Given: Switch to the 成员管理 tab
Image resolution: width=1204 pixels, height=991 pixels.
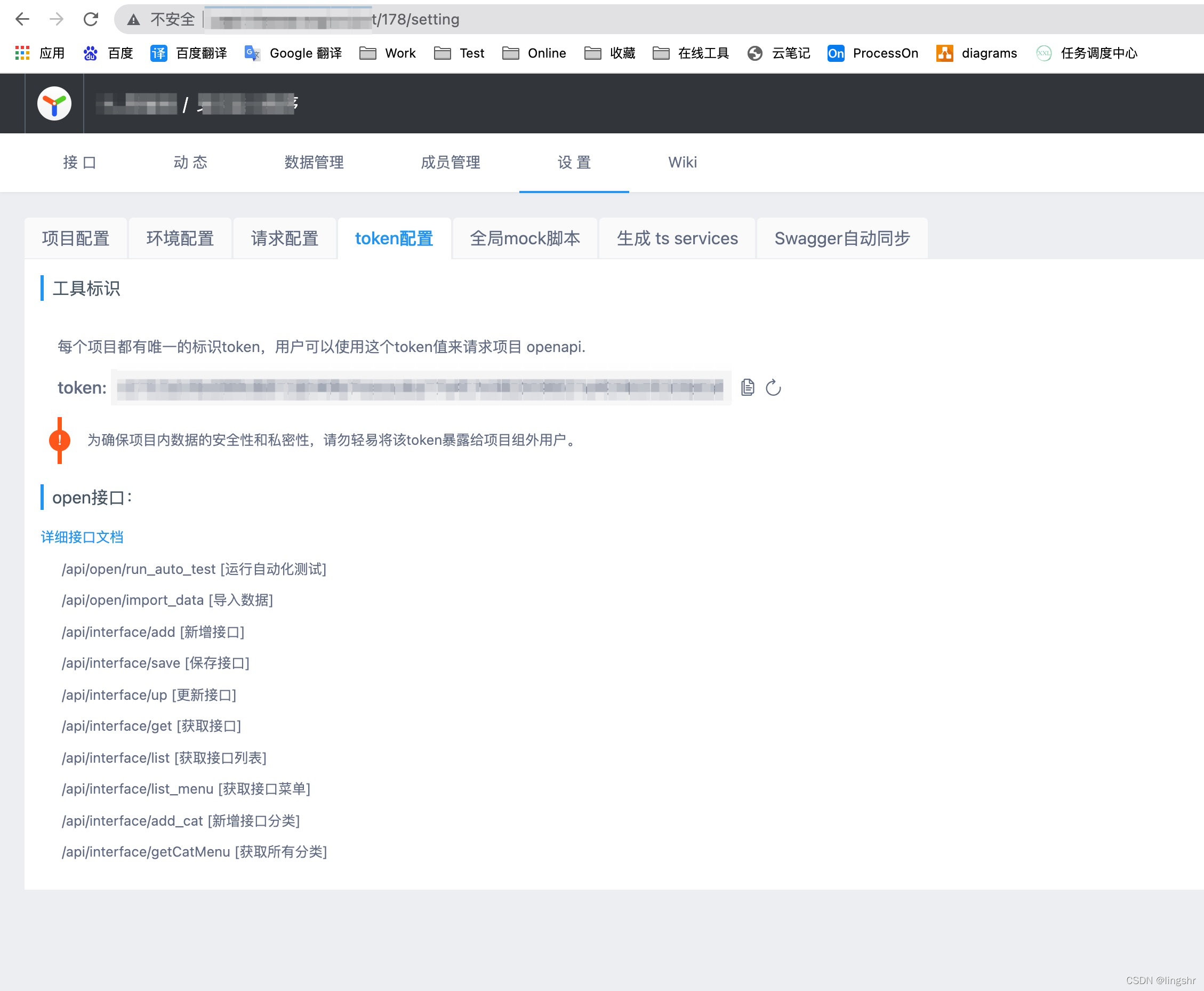Looking at the screenshot, I should [x=450, y=163].
